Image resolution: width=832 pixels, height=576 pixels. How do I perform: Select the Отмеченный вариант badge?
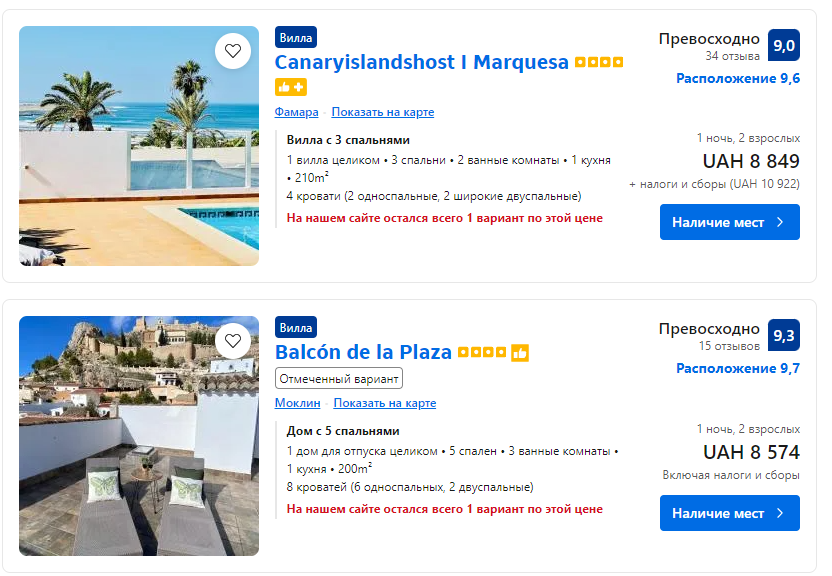pos(339,378)
